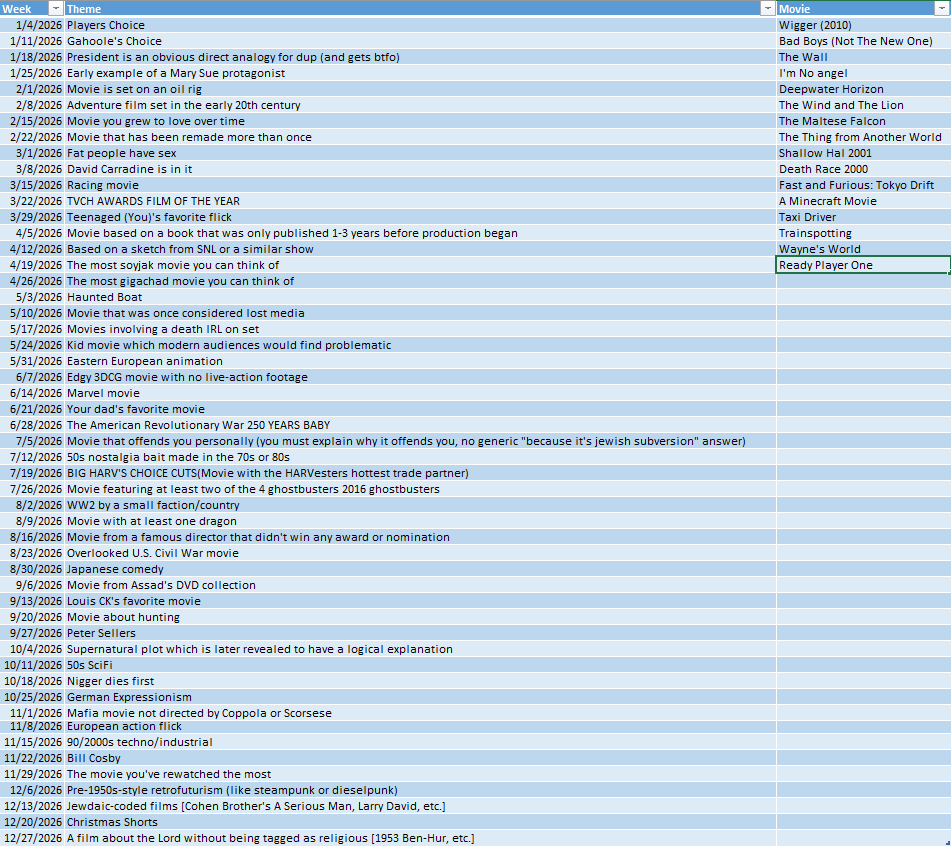Select the 'A Minecraft Movie' cell
The height and width of the screenshot is (846, 951).
point(862,201)
